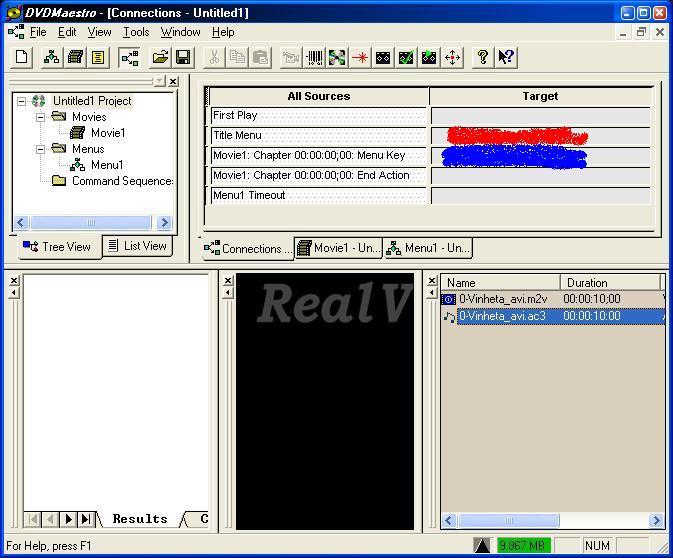Click the film-frame icon with green arrow

pyautogui.click(x=429, y=57)
